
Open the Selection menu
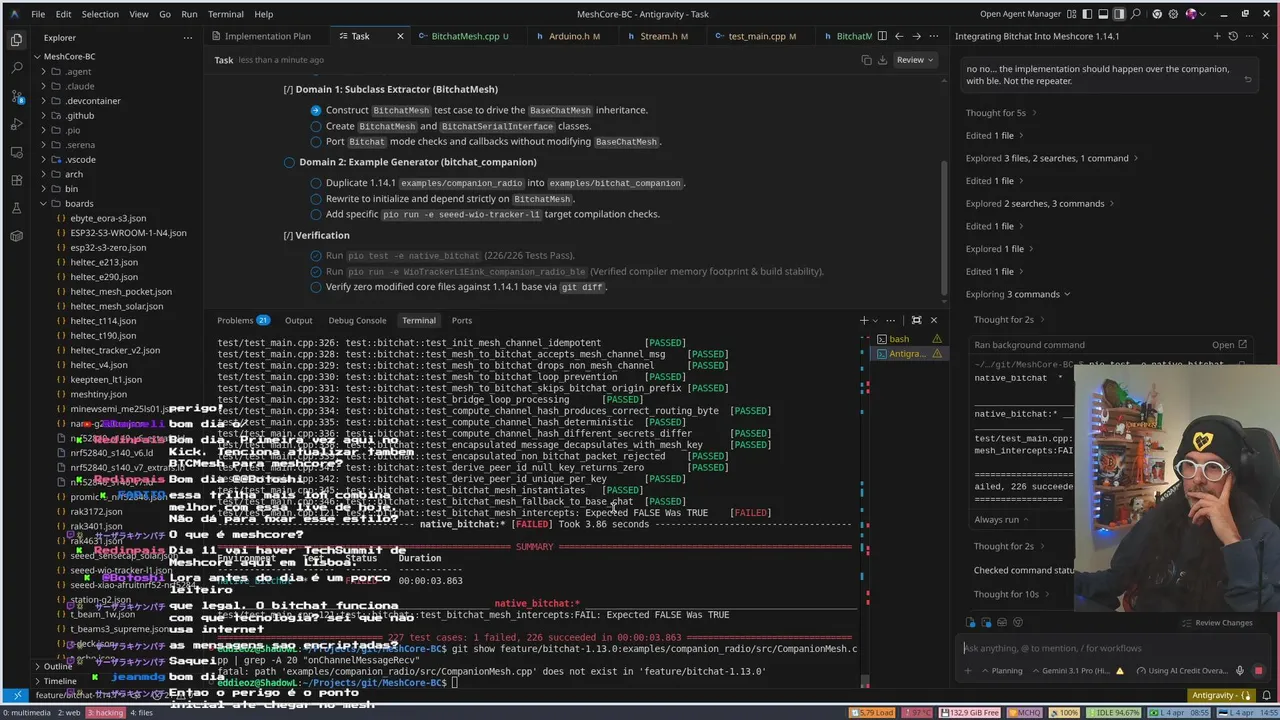pyautogui.click(x=100, y=14)
